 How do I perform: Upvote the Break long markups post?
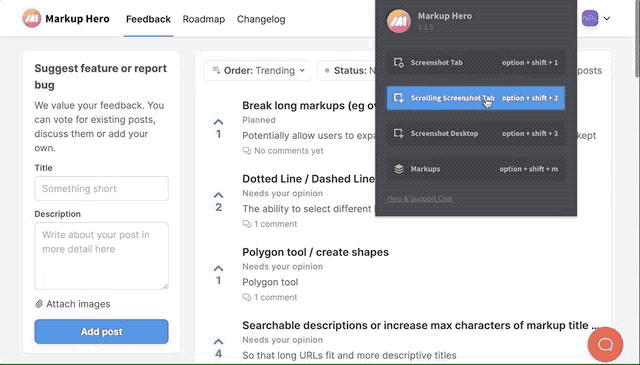(218, 122)
